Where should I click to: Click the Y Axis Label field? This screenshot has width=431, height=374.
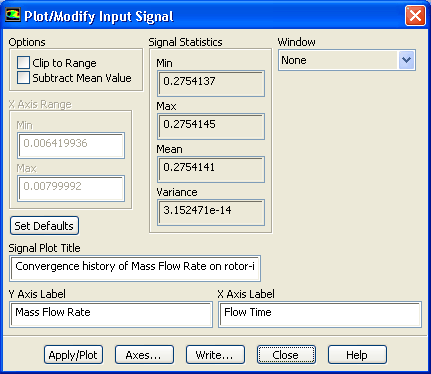pos(111,314)
